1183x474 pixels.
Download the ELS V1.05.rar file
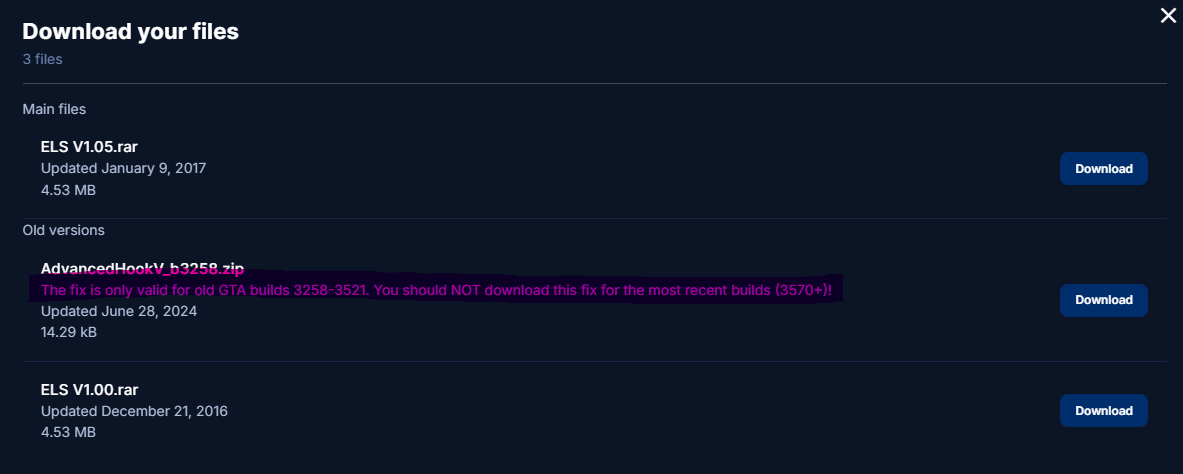click(1103, 169)
